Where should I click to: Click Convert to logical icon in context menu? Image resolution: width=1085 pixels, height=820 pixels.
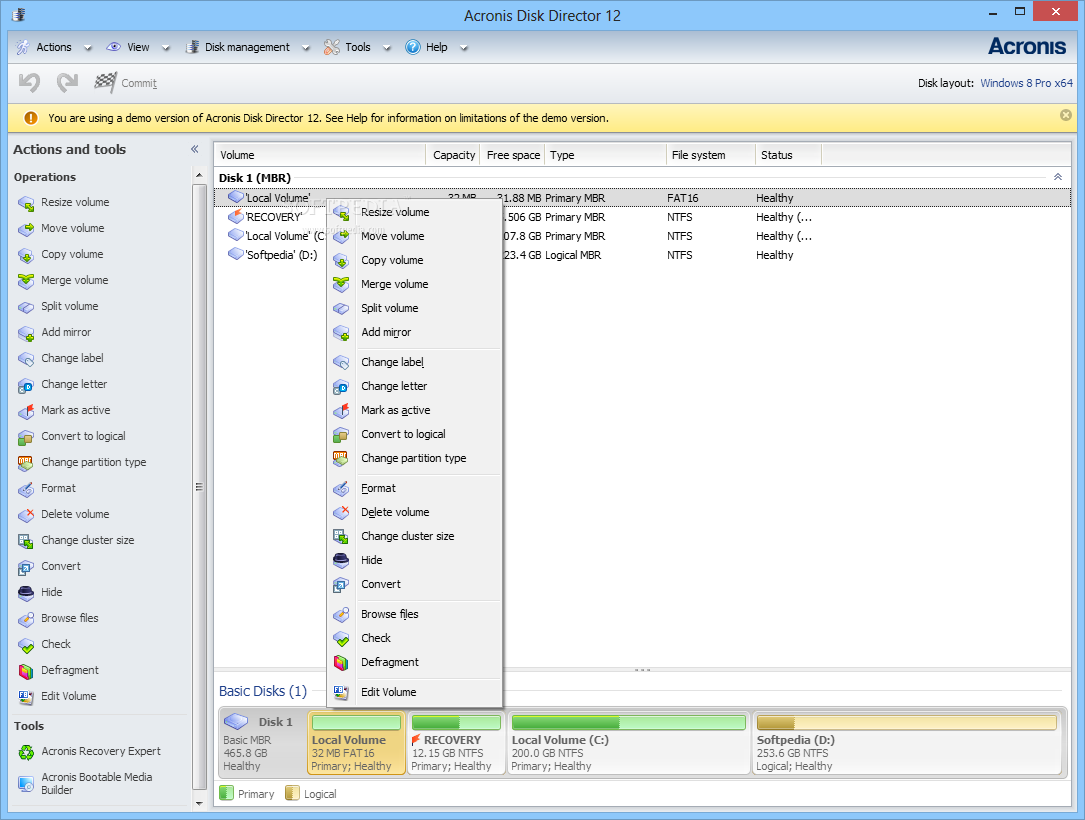341,435
